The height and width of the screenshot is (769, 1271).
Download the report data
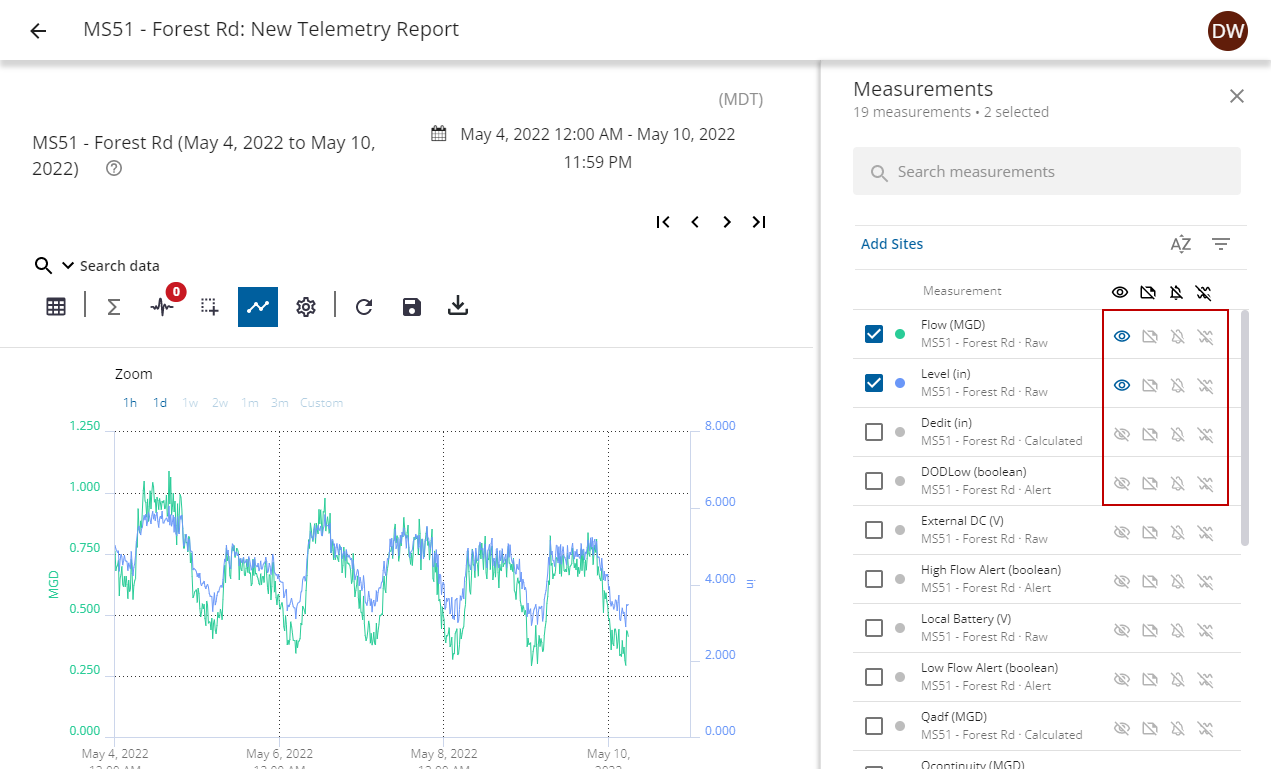(457, 306)
